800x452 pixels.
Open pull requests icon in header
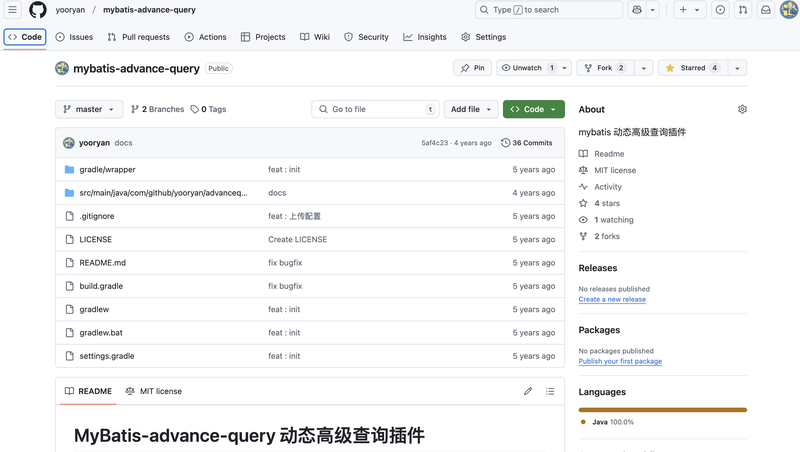tap(743, 10)
